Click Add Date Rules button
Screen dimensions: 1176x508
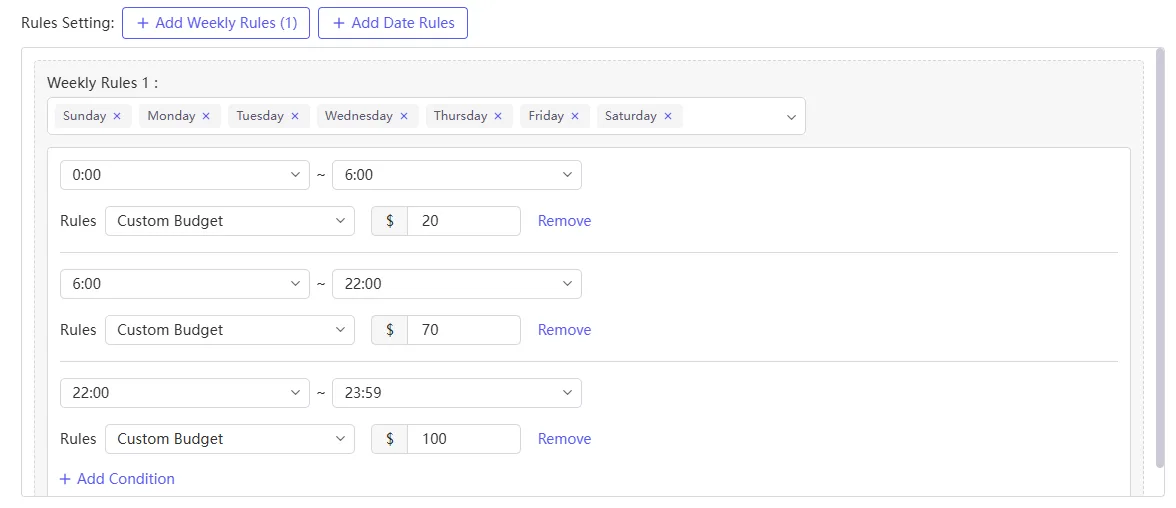pos(393,23)
